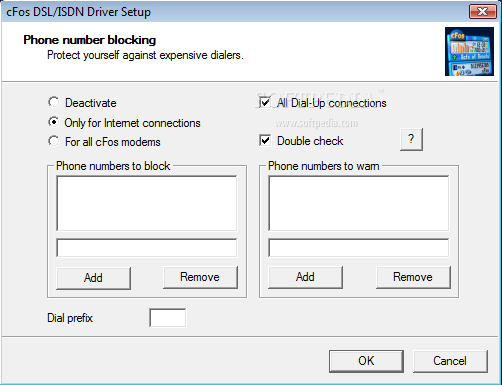The image size is (502, 385).
Task: Click the Dial prefix input box
Action: pyautogui.click(x=168, y=318)
